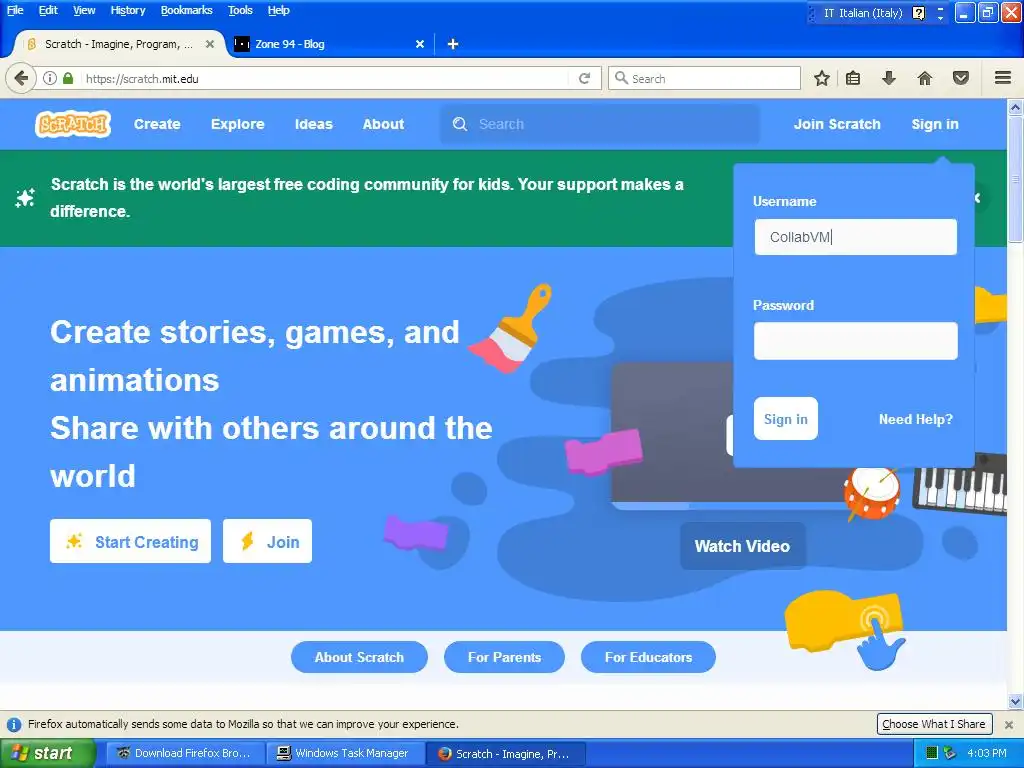Screen dimensions: 1024x768
Task: Open the For Educators pill button
Action: pyautogui.click(x=648, y=657)
